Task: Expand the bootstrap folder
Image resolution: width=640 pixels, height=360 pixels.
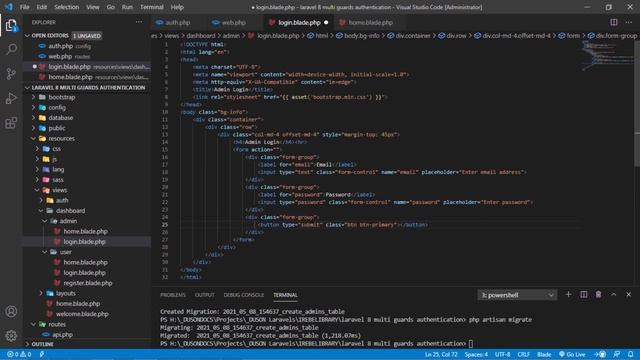Action: [87, 97]
